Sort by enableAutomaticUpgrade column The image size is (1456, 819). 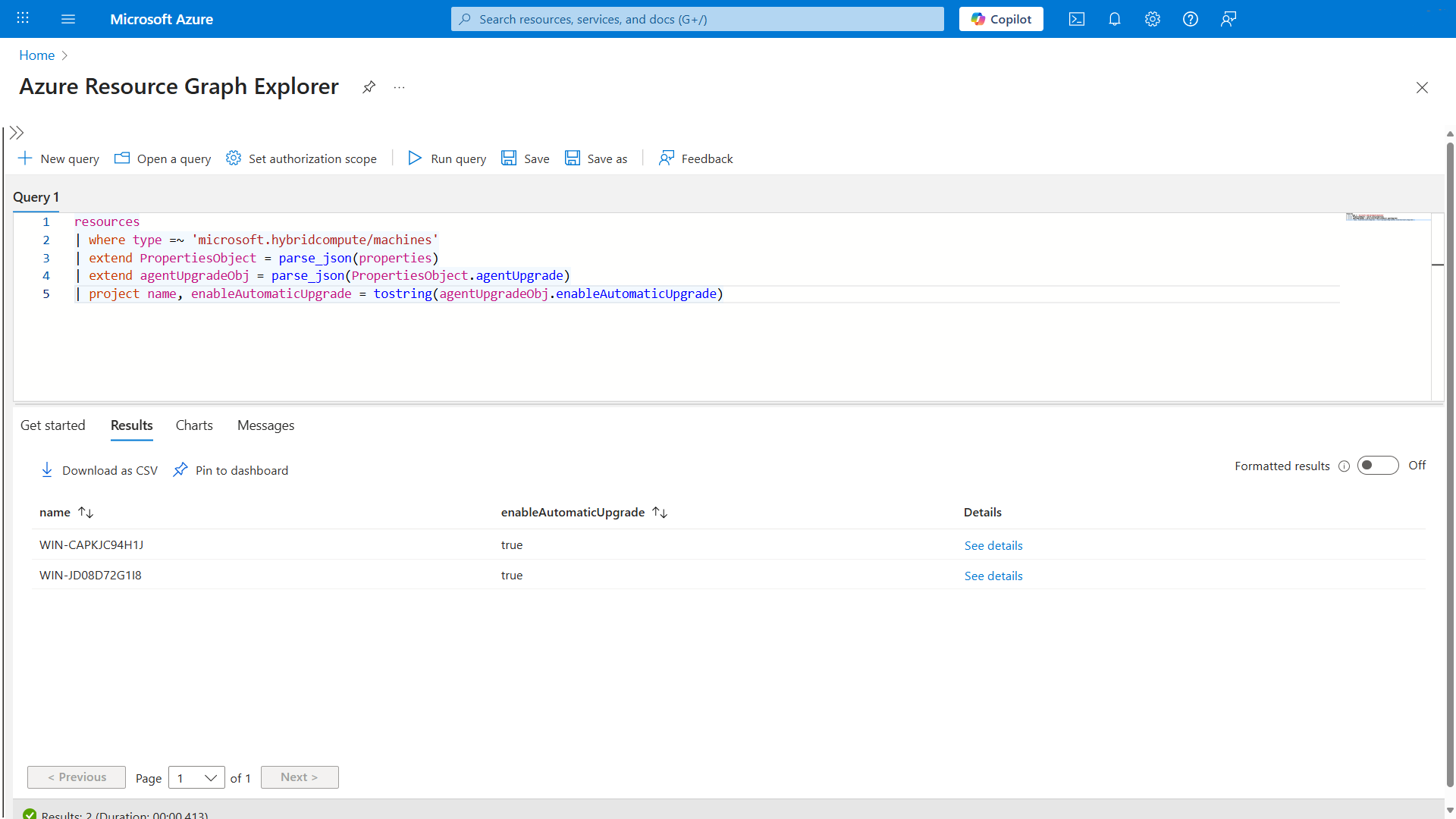tap(659, 512)
